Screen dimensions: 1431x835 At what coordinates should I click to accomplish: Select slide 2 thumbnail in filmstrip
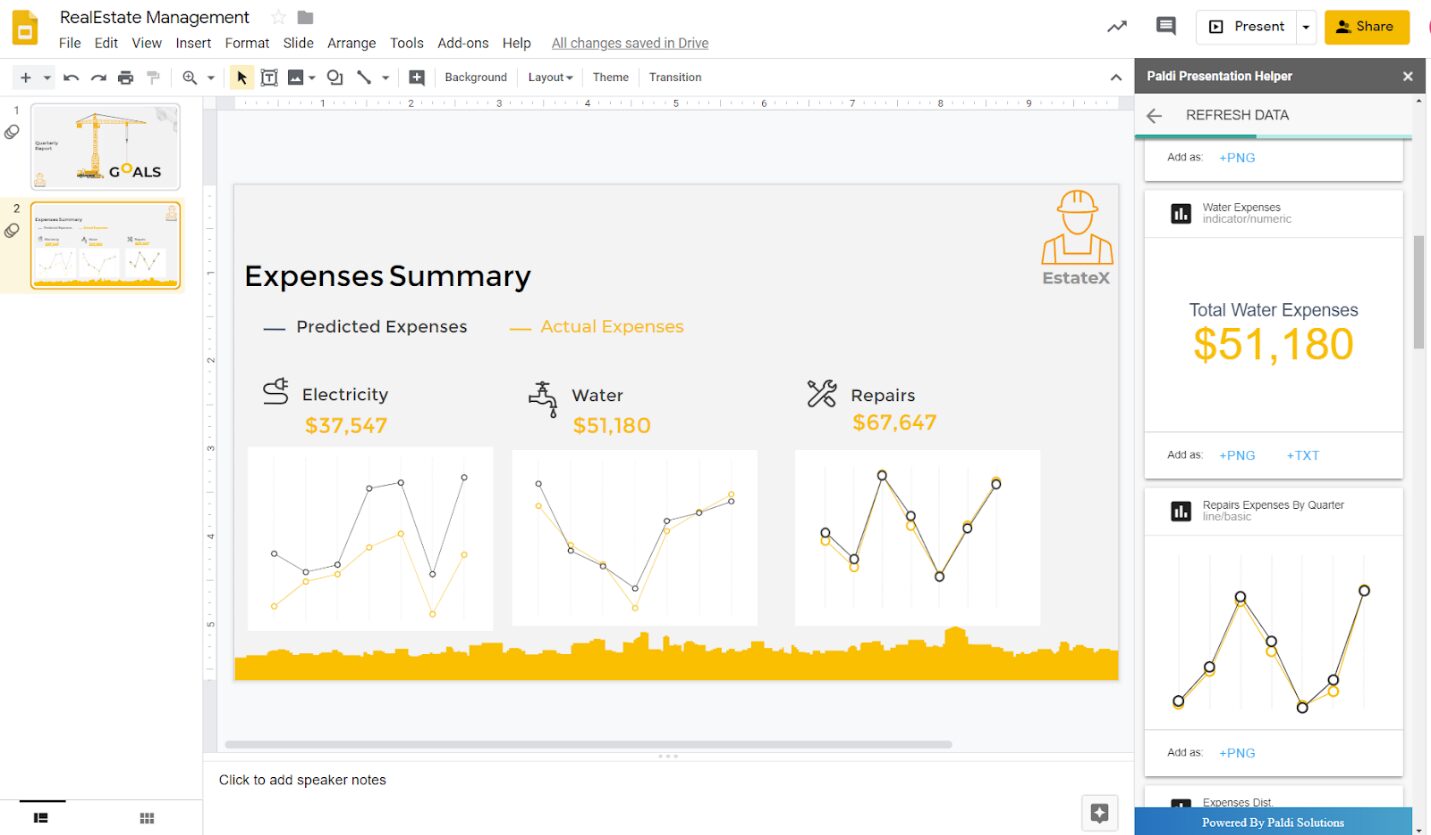(105, 244)
